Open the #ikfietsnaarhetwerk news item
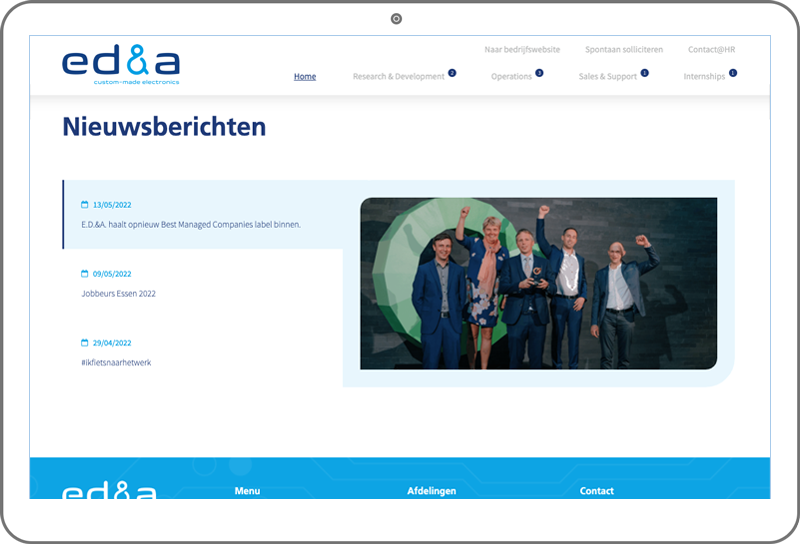Viewport: 800px width, 544px height. click(x=116, y=362)
